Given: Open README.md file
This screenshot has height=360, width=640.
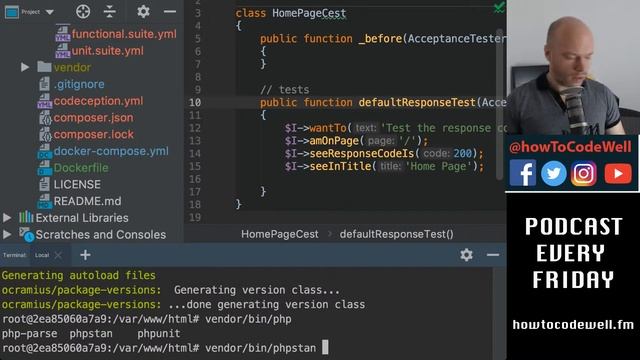Looking at the screenshot, I should [x=87, y=201].
